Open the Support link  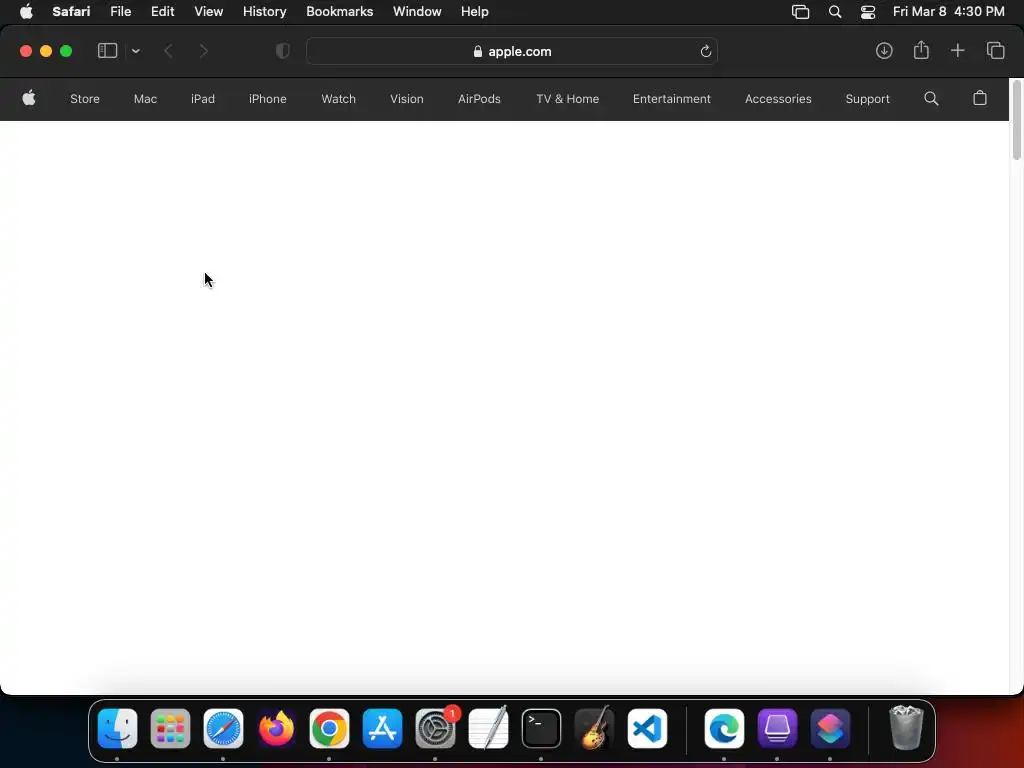pyautogui.click(x=867, y=99)
